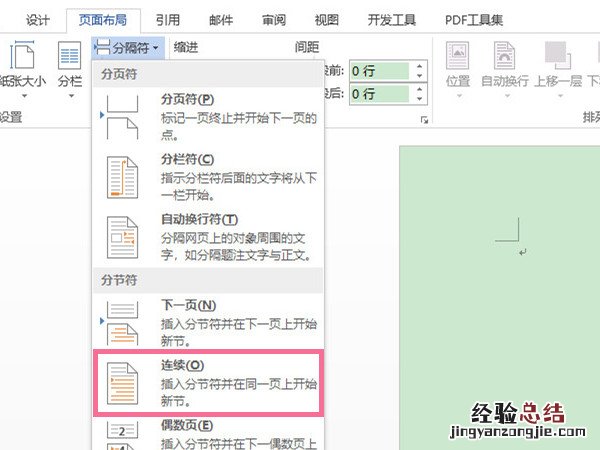The width and height of the screenshot is (600, 450).
Task: Click the spacing before field showing 0 行
Action: [x=379, y=71]
